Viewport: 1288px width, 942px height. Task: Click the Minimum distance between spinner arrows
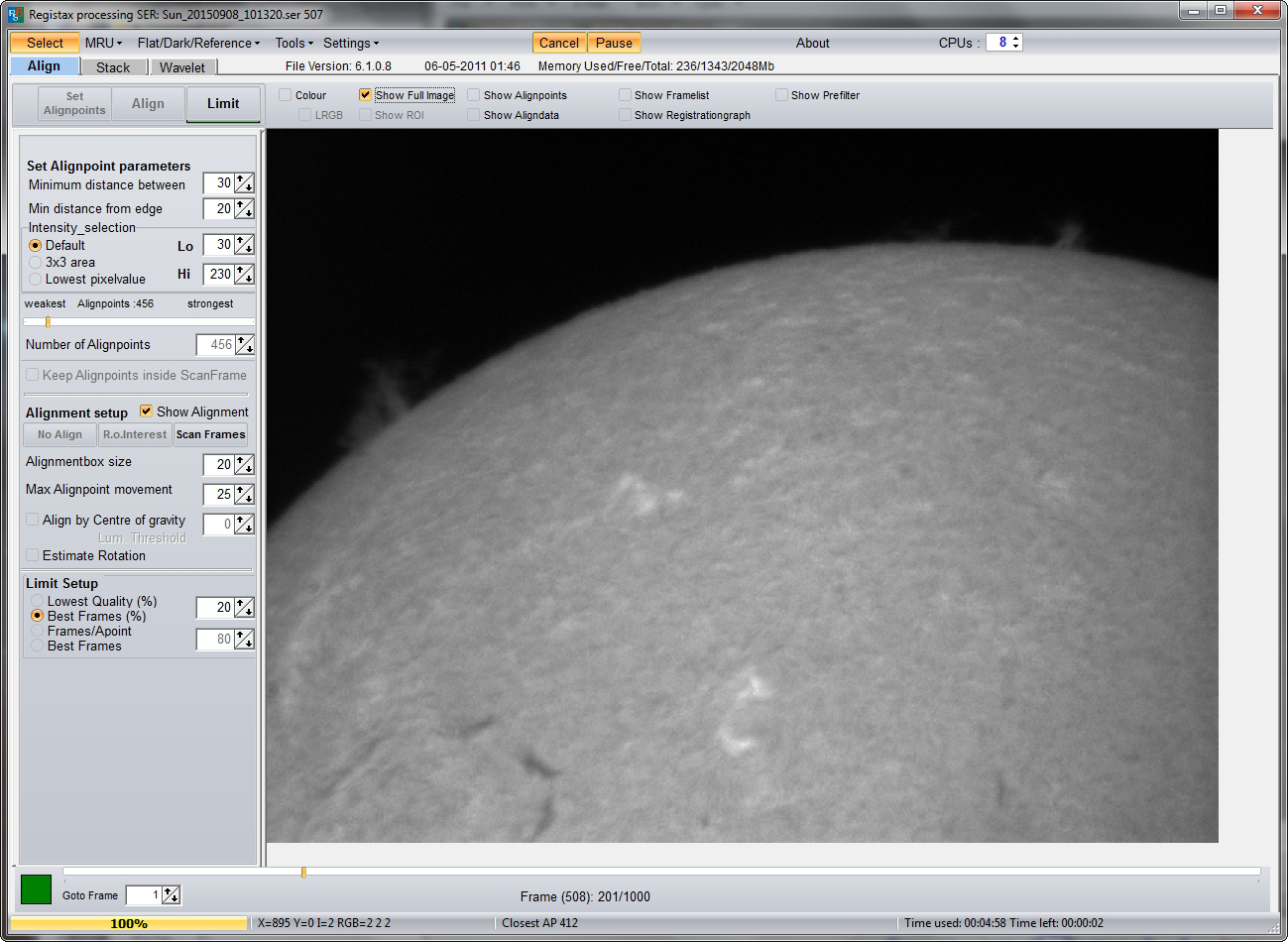(x=244, y=183)
